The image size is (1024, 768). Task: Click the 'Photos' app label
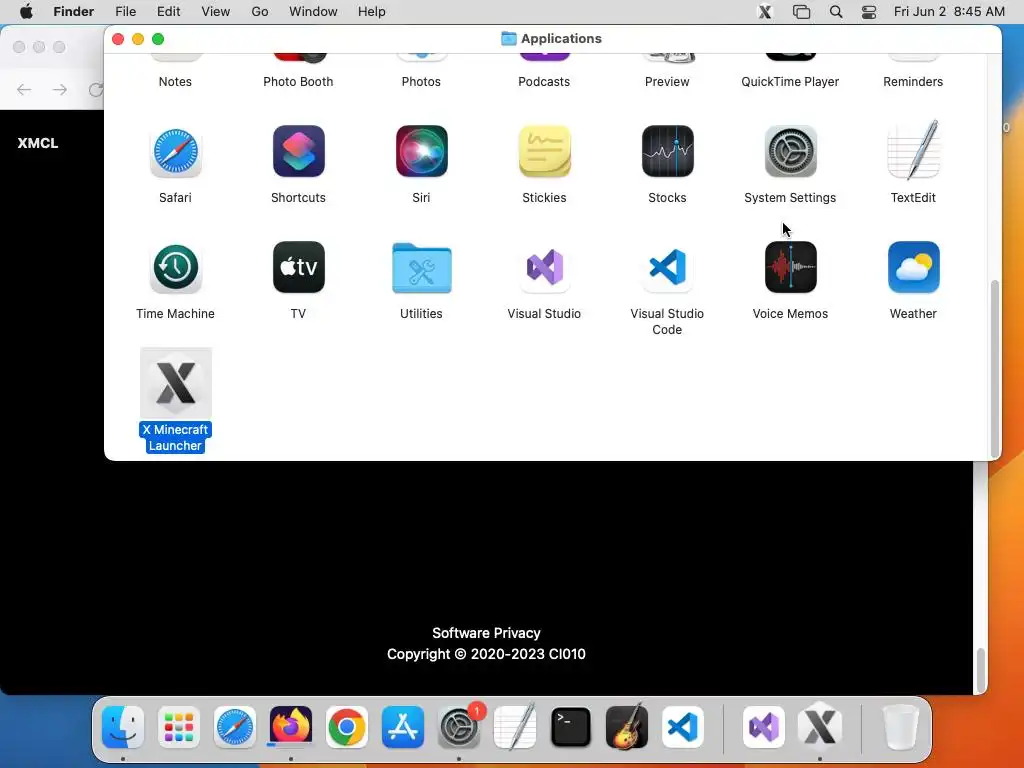(x=421, y=82)
